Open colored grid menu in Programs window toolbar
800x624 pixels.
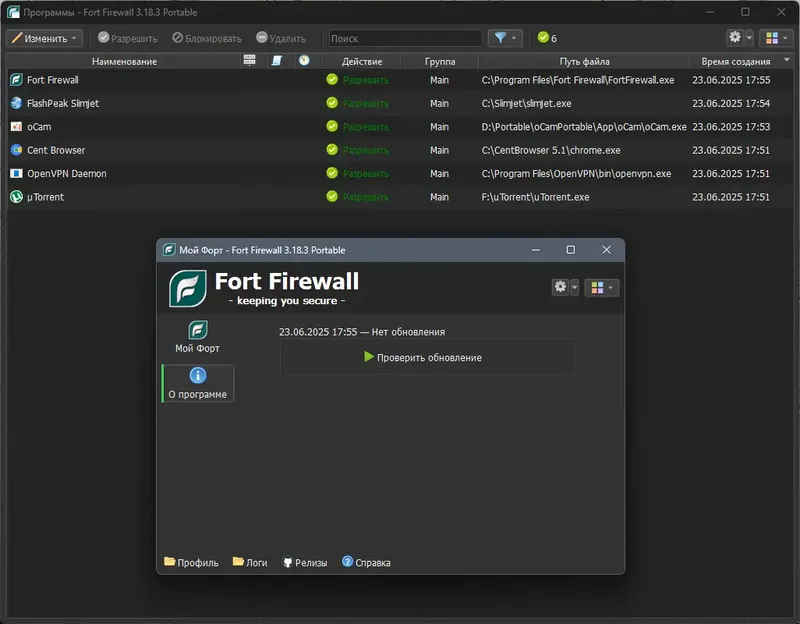(777, 38)
